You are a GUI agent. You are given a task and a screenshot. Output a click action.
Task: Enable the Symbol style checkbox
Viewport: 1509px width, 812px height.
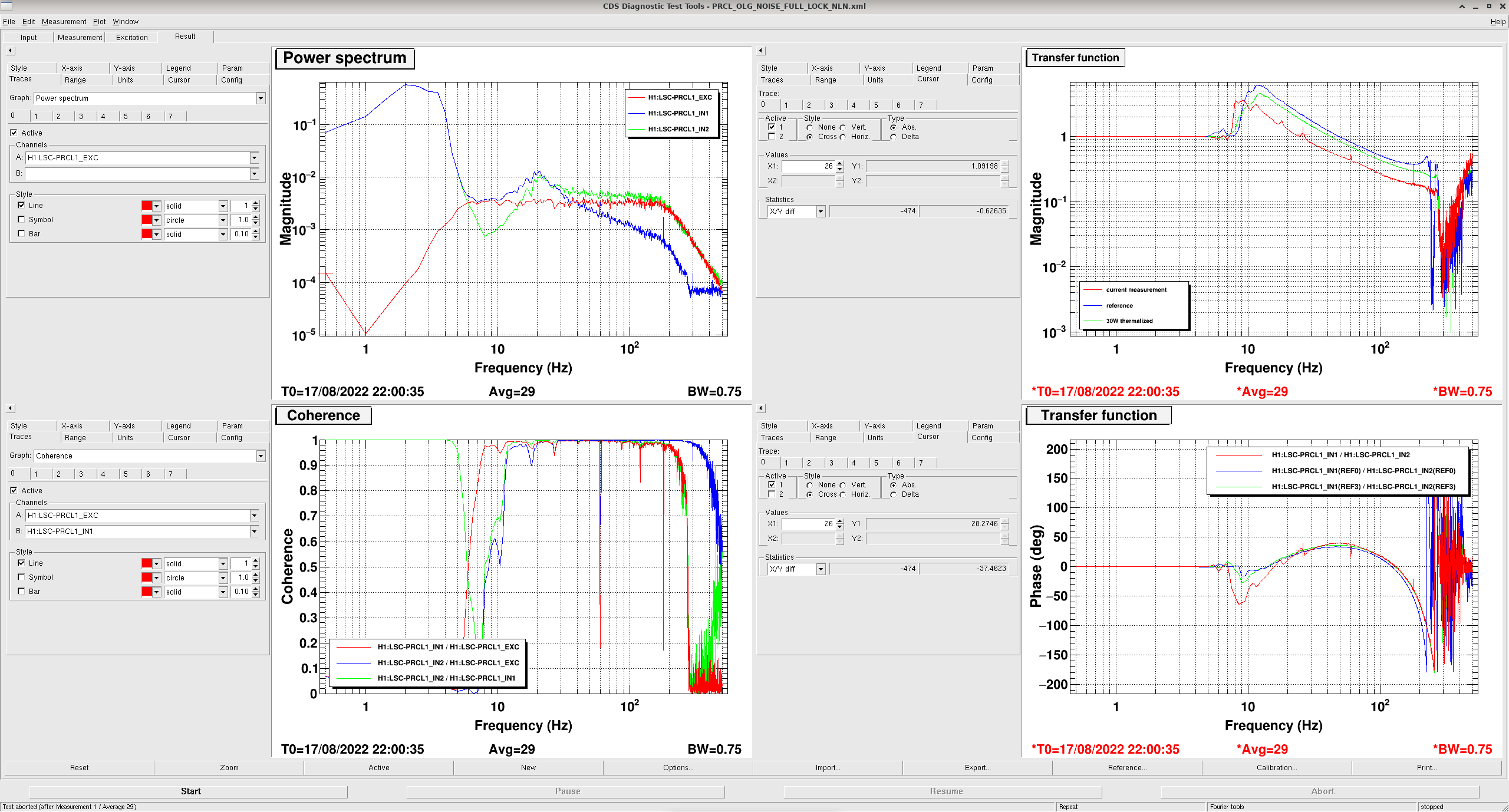pos(22,219)
